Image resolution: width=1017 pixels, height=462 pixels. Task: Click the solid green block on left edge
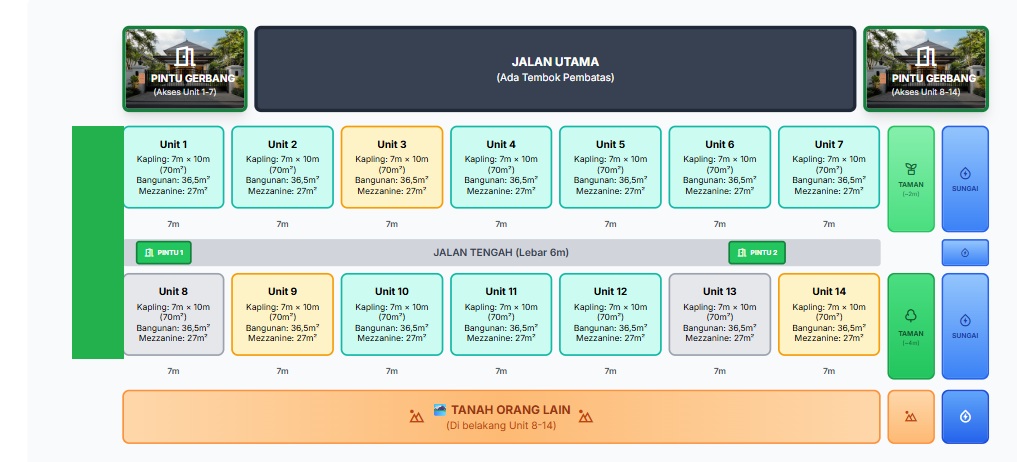tap(97, 242)
